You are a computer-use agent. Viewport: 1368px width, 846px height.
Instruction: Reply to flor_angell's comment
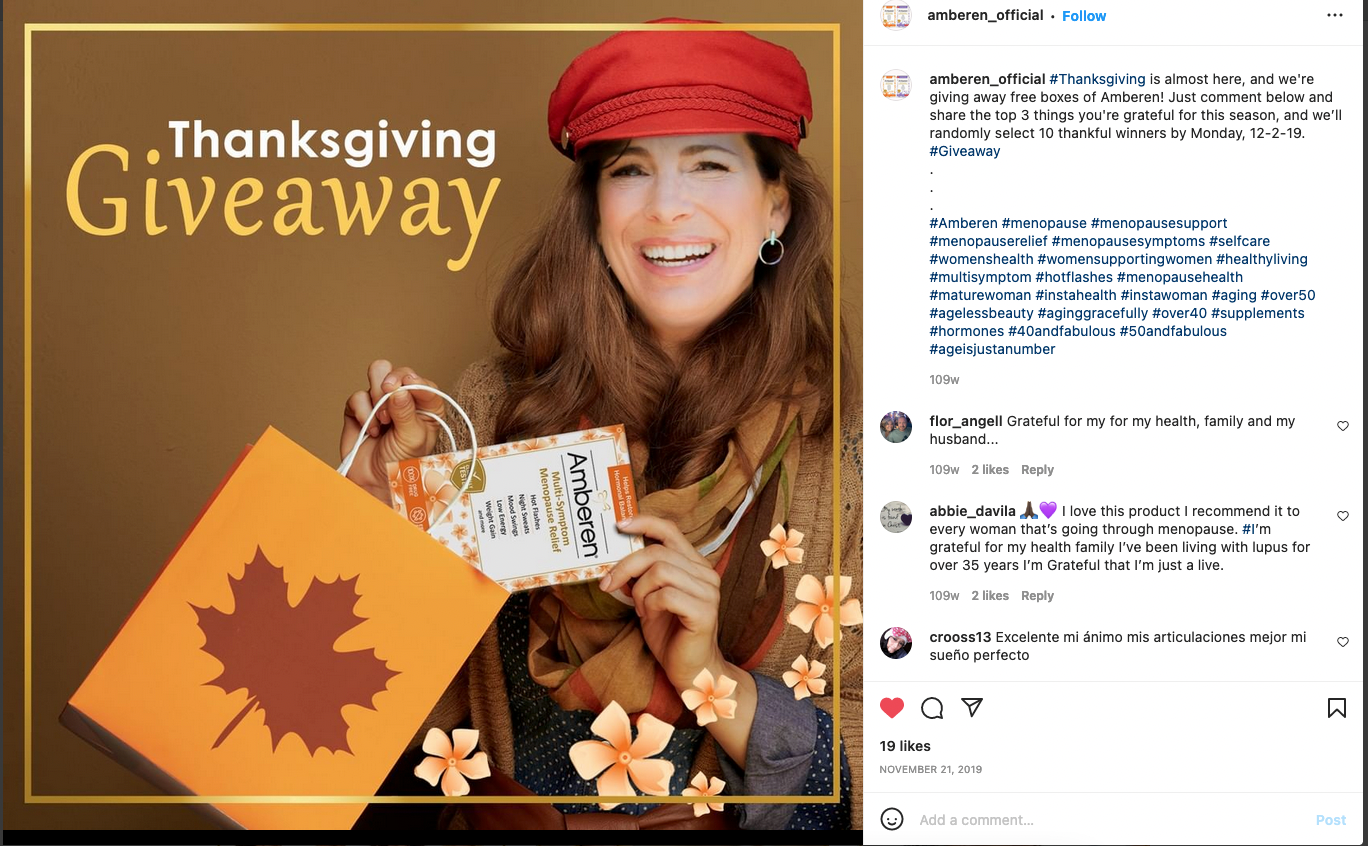click(x=1037, y=470)
